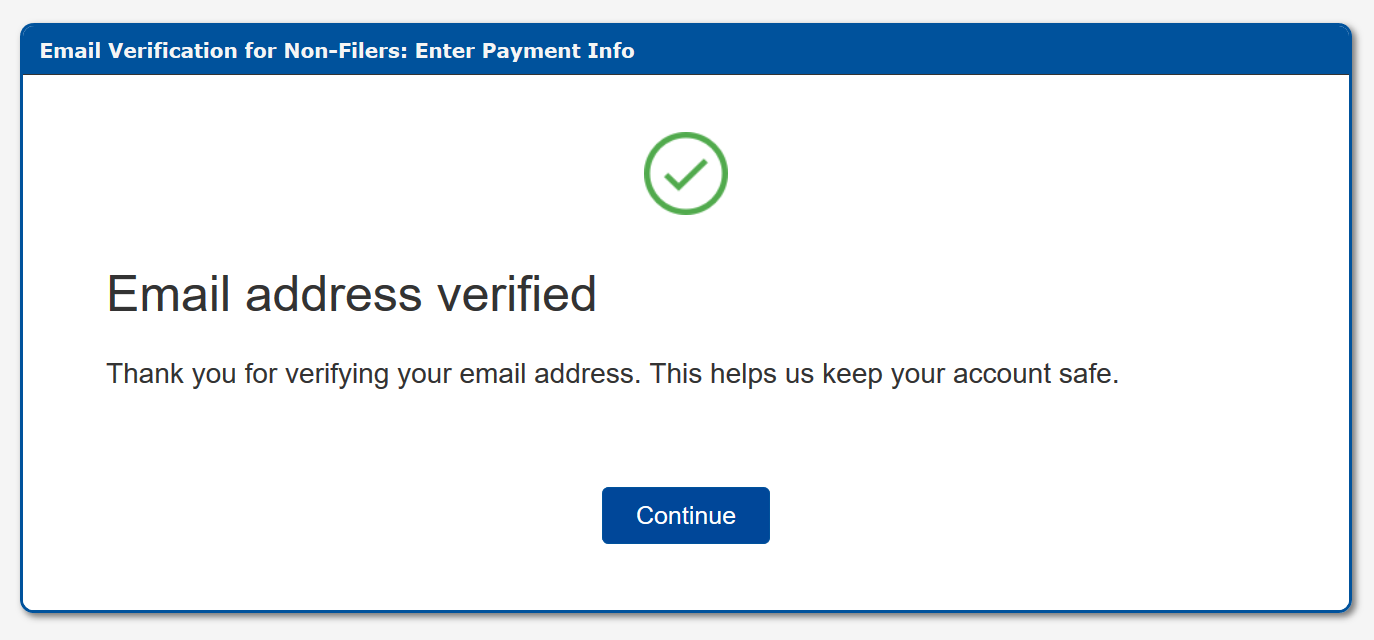Click the gray page background below the dialog
This screenshot has width=1374, height=640.
[x=686, y=628]
